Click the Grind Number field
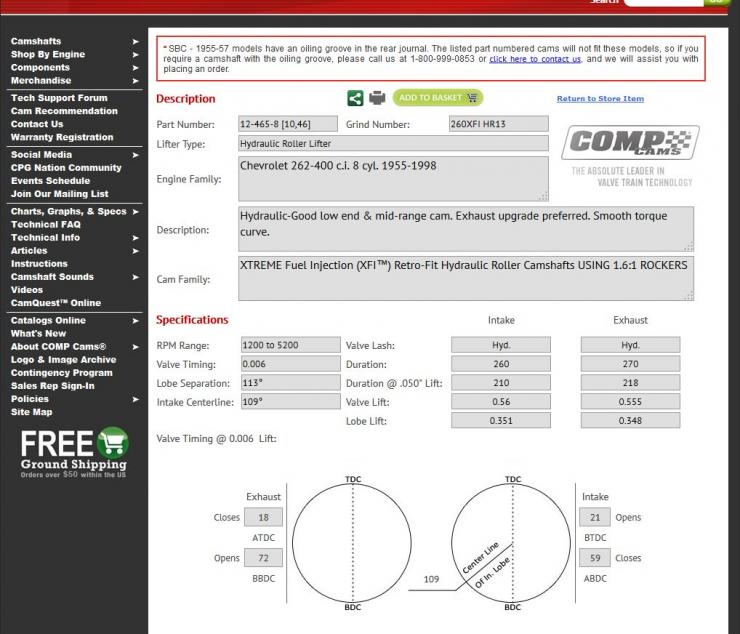 click(498, 124)
